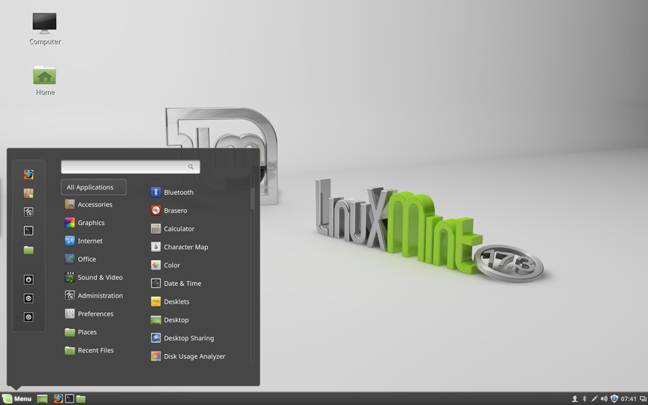This screenshot has width=648, height=405.
Task: Select the Home folder desktop icon
Action: click(45, 81)
